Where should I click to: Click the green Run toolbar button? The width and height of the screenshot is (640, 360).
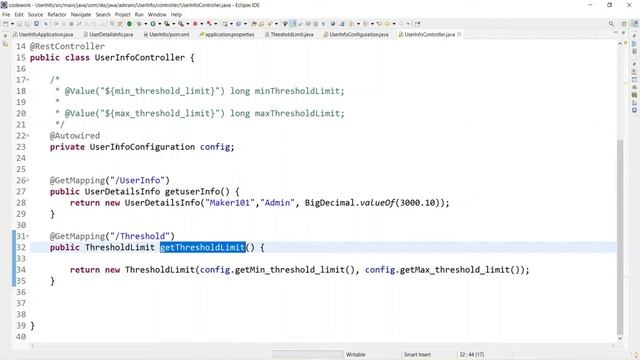153,24
